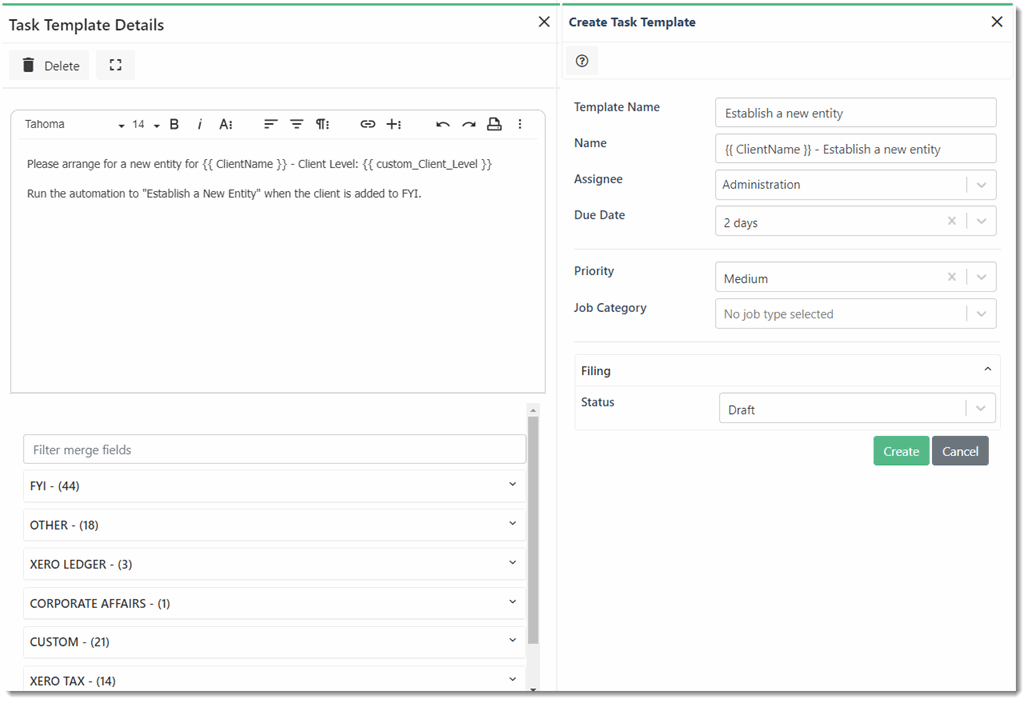Print the task template text
1028x703 pixels.
pos(494,124)
